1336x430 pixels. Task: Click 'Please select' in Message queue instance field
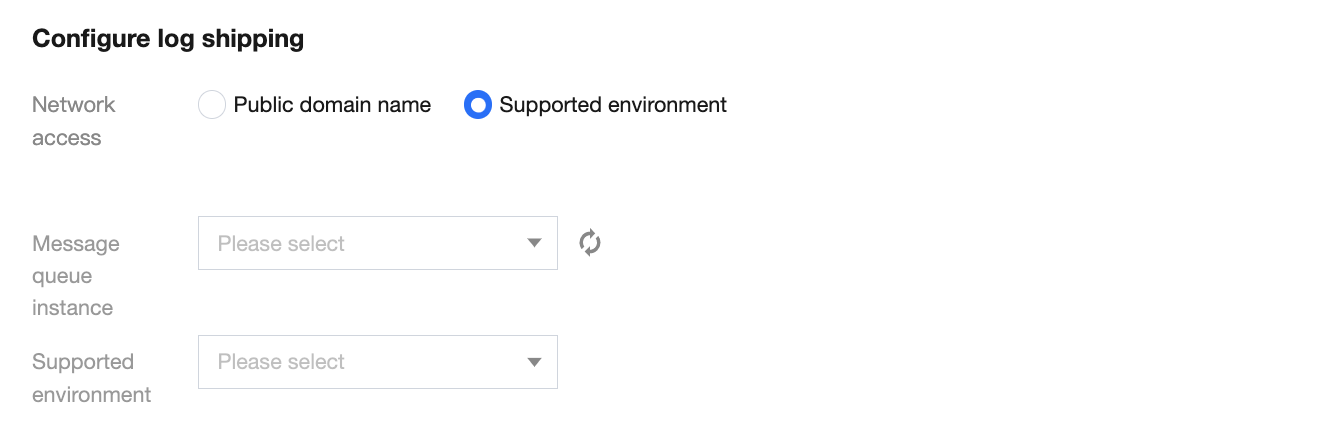click(x=281, y=243)
